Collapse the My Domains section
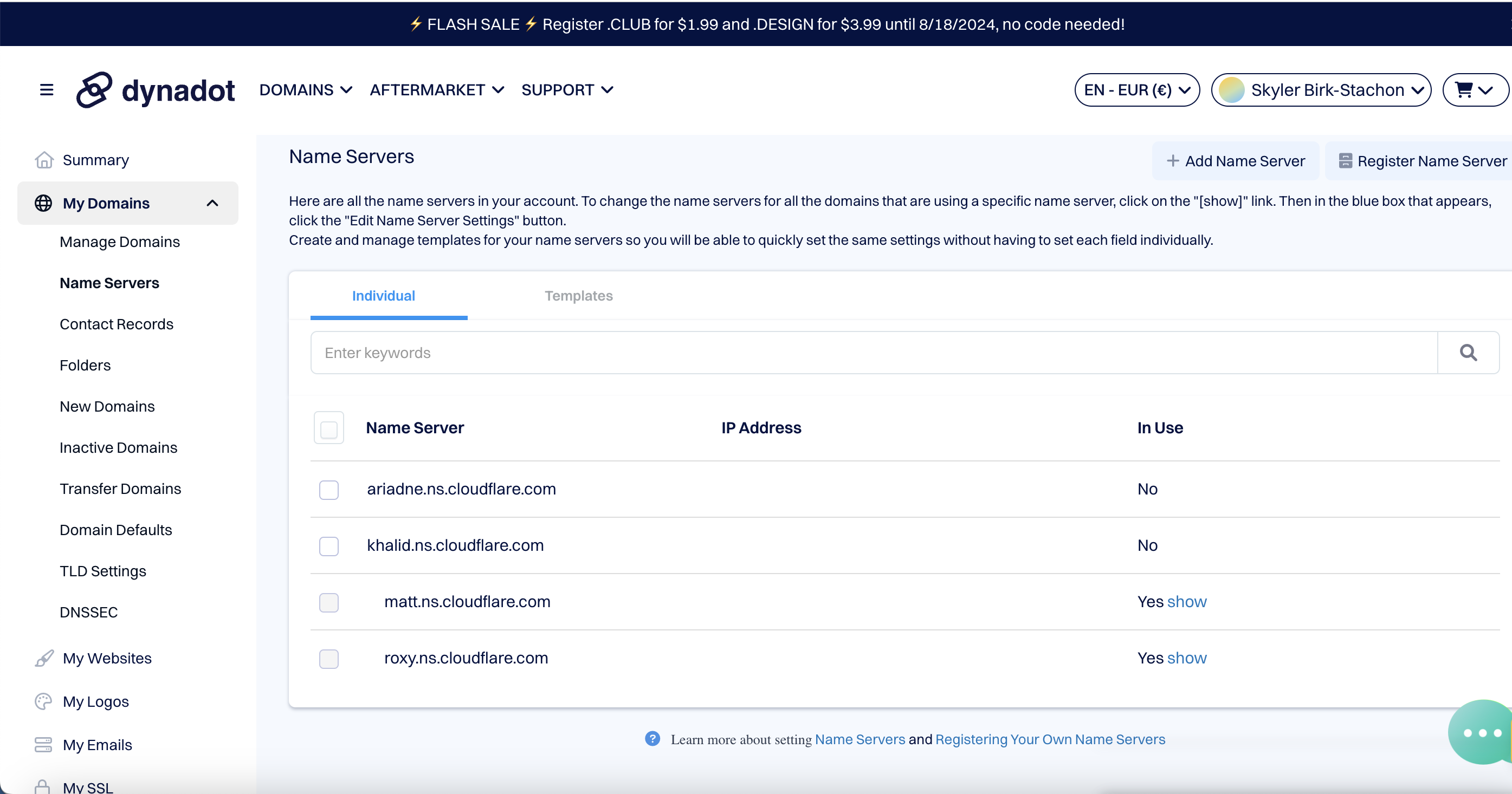This screenshot has height=794, width=1512. pos(212,203)
